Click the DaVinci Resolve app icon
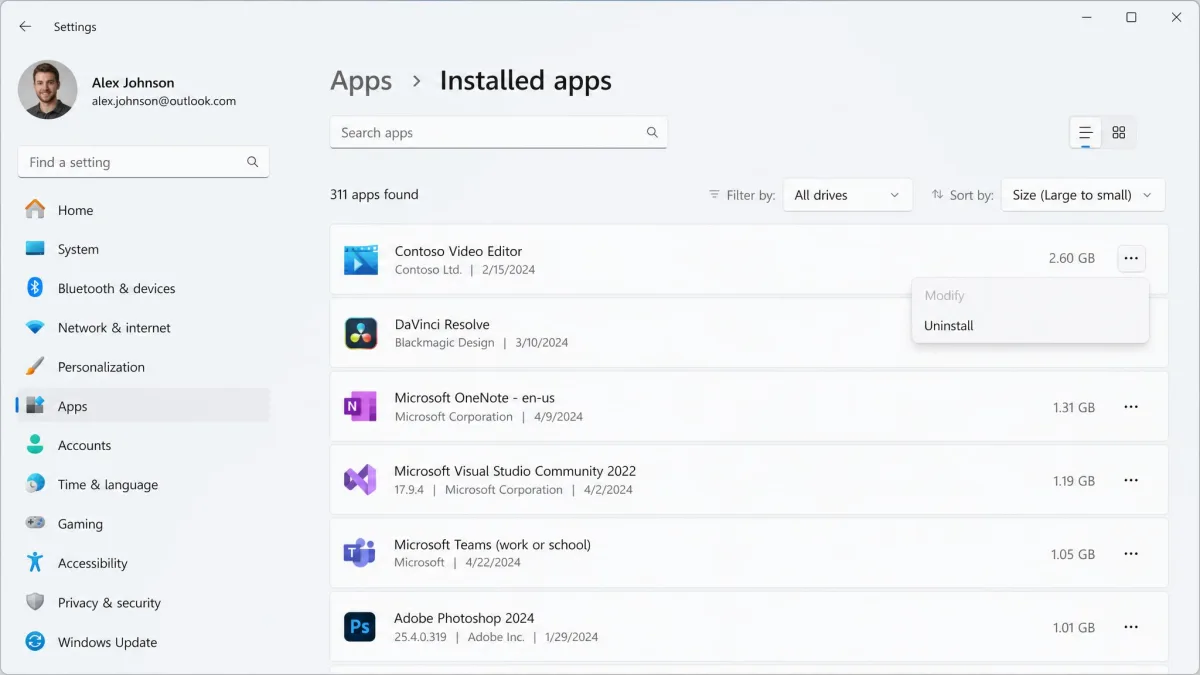This screenshot has width=1200, height=675. [360, 333]
